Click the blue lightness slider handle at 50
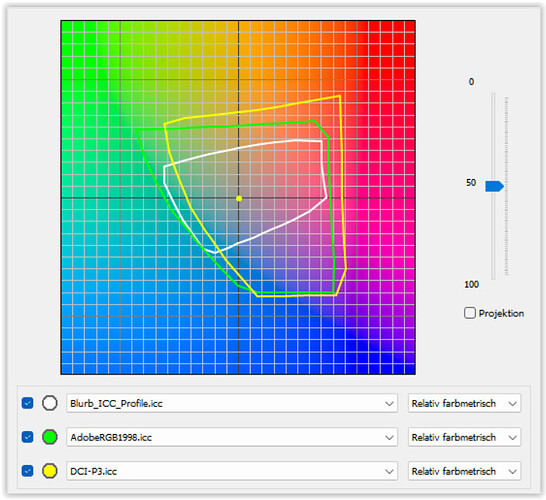This screenshot has width=546, height=500. point(494,186)
